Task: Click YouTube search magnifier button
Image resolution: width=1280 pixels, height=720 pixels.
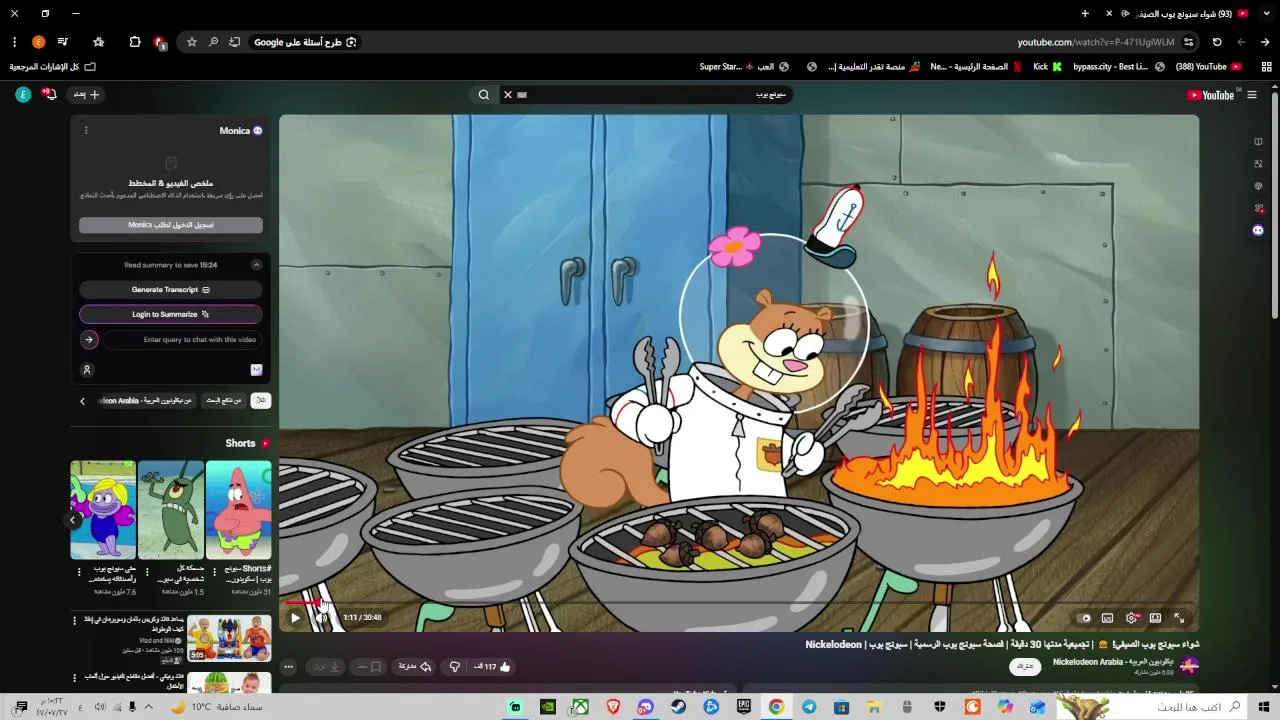Action: point(484,95)
